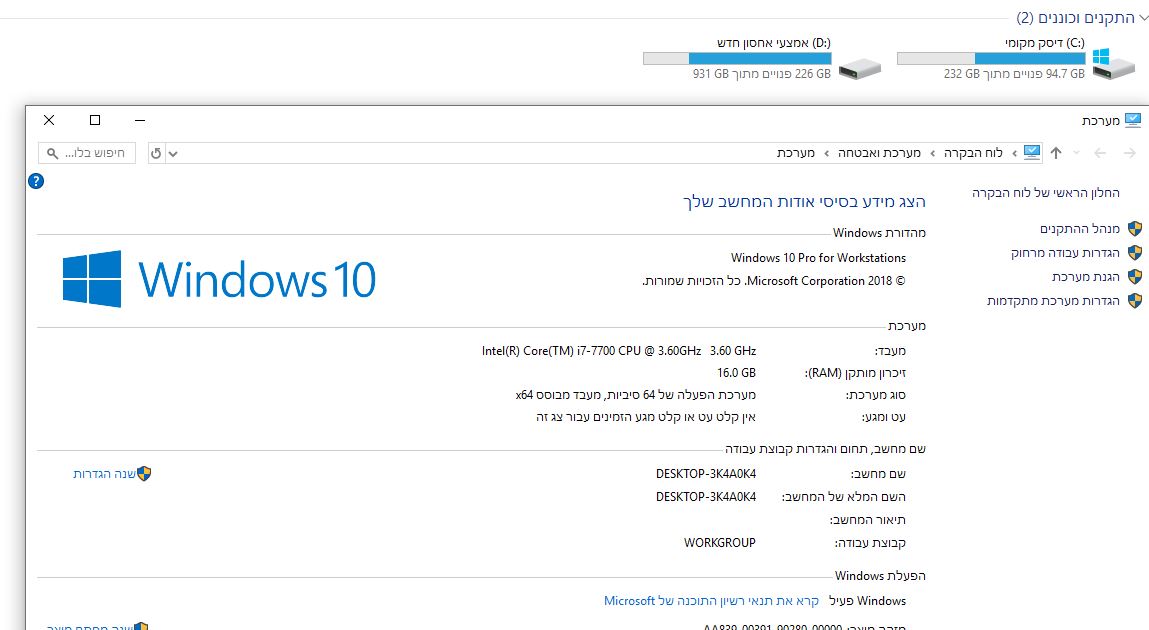Focus the Control Panel search field
1149x630 pixels.
pos(87,153)
